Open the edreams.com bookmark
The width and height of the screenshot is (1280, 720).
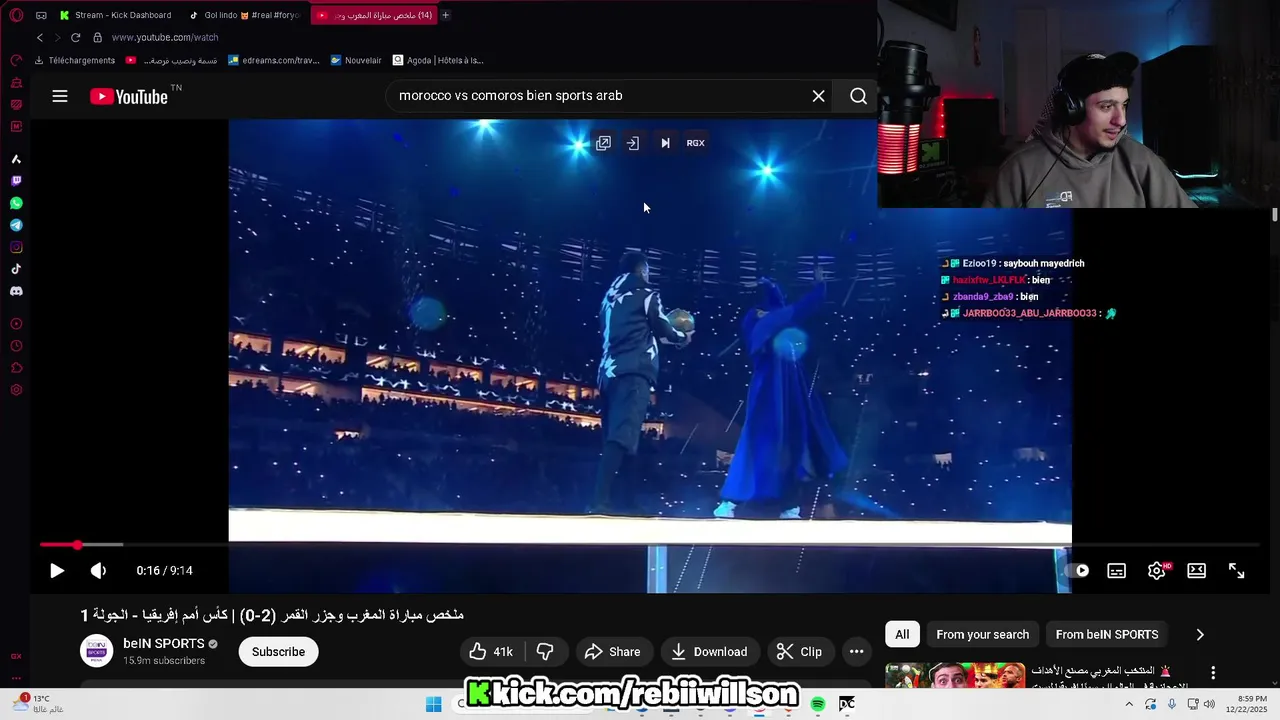click(273, 60)
